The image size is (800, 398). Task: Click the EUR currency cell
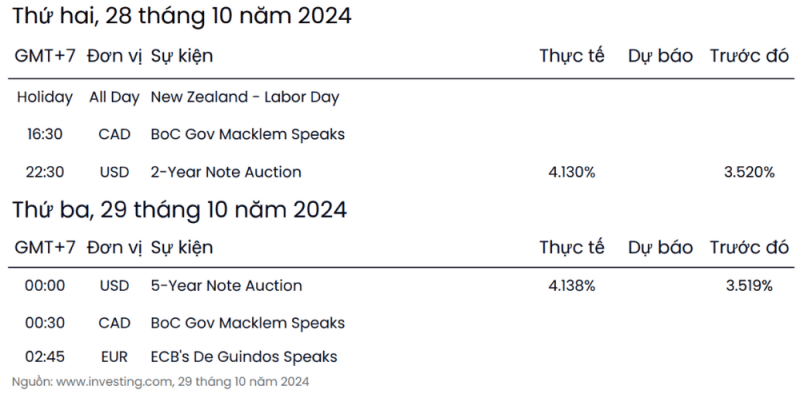(114, 357)
